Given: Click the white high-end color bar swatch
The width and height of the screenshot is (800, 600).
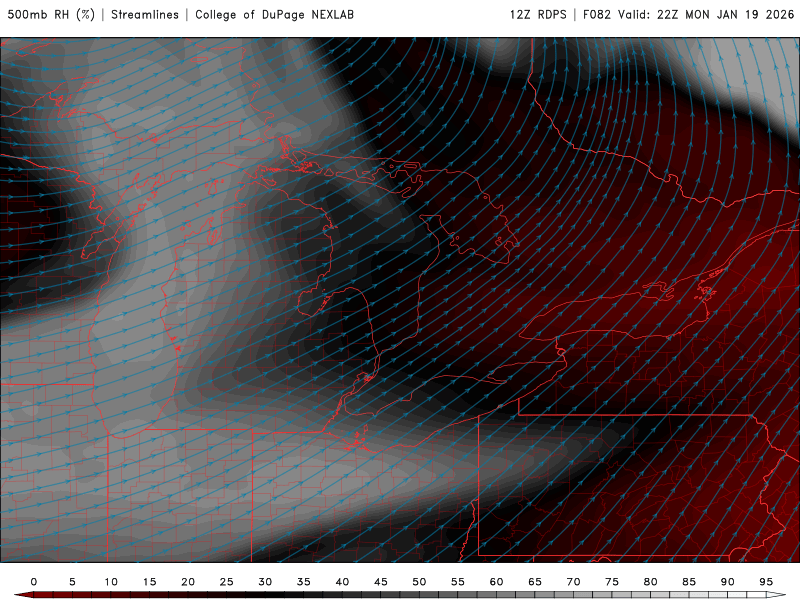Looking at the screenshot, I should coord(776,595).
